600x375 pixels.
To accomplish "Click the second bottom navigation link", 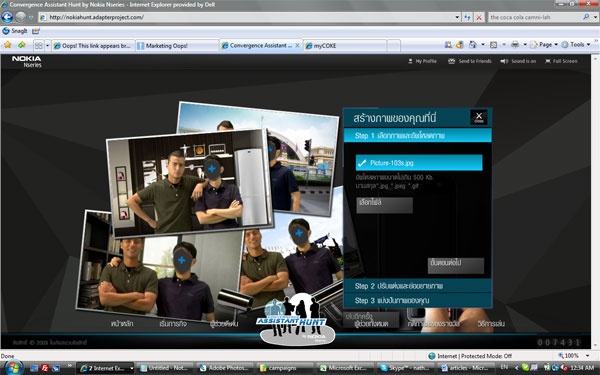I will click(x=173, y=324).
